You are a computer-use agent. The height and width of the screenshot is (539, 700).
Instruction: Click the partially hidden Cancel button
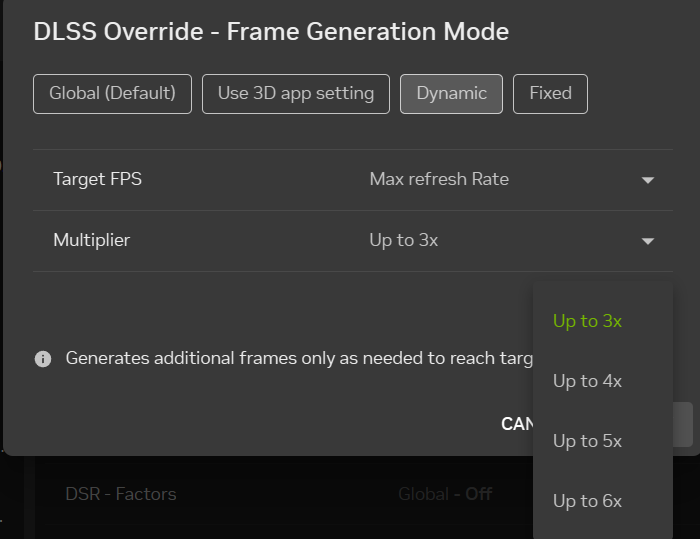tap(517, 424)
